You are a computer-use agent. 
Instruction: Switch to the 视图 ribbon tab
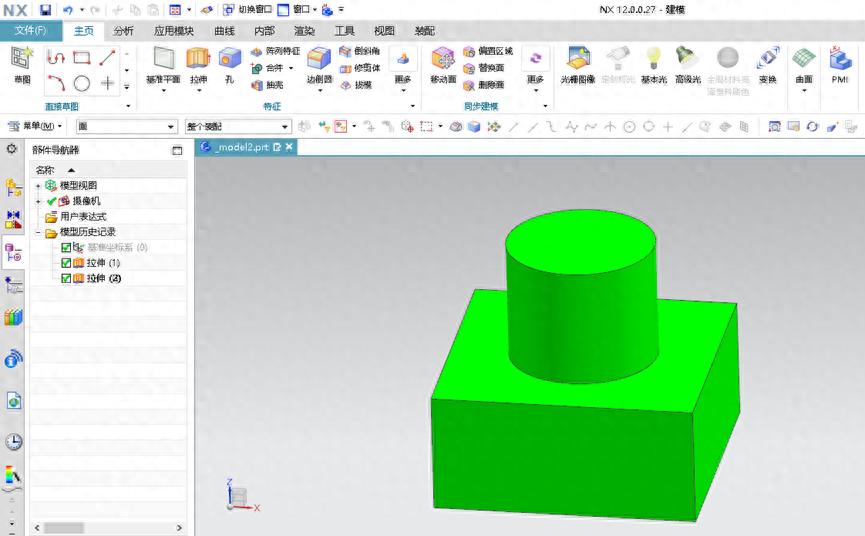point(384,31)
